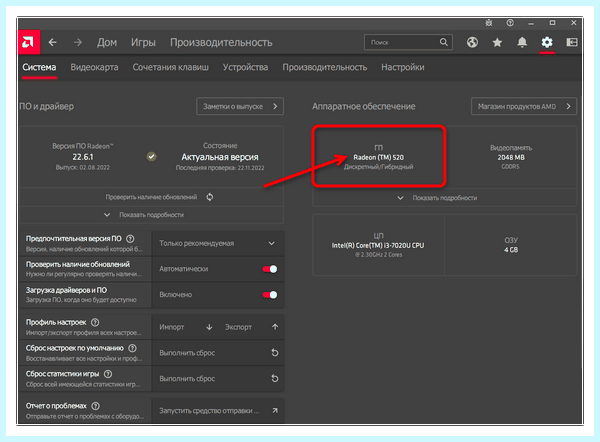Minimize the Radeon Software window

[531, 23]
